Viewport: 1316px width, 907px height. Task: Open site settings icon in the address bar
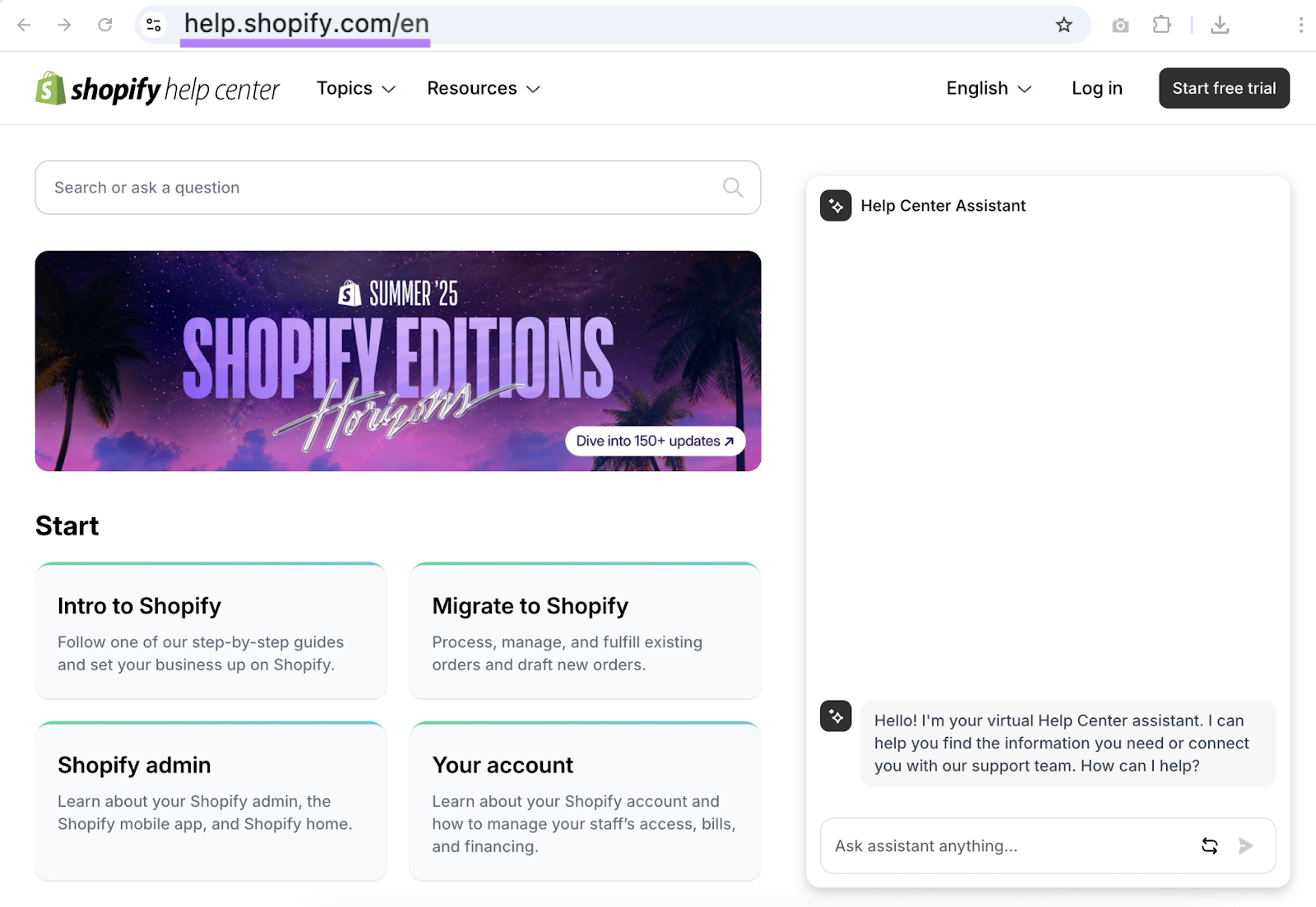(153, 25)
